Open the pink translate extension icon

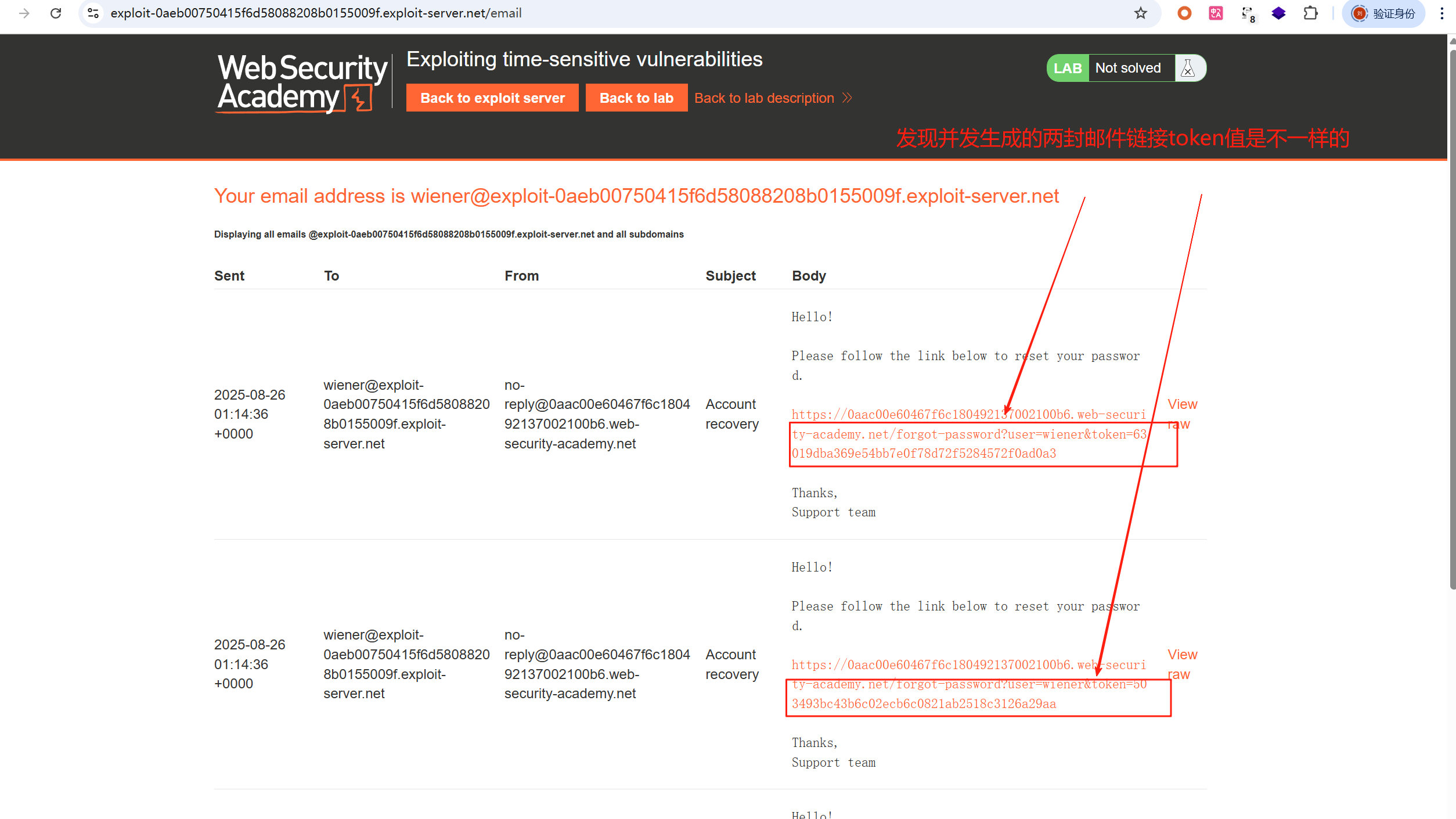click(x=1216, y=13)
